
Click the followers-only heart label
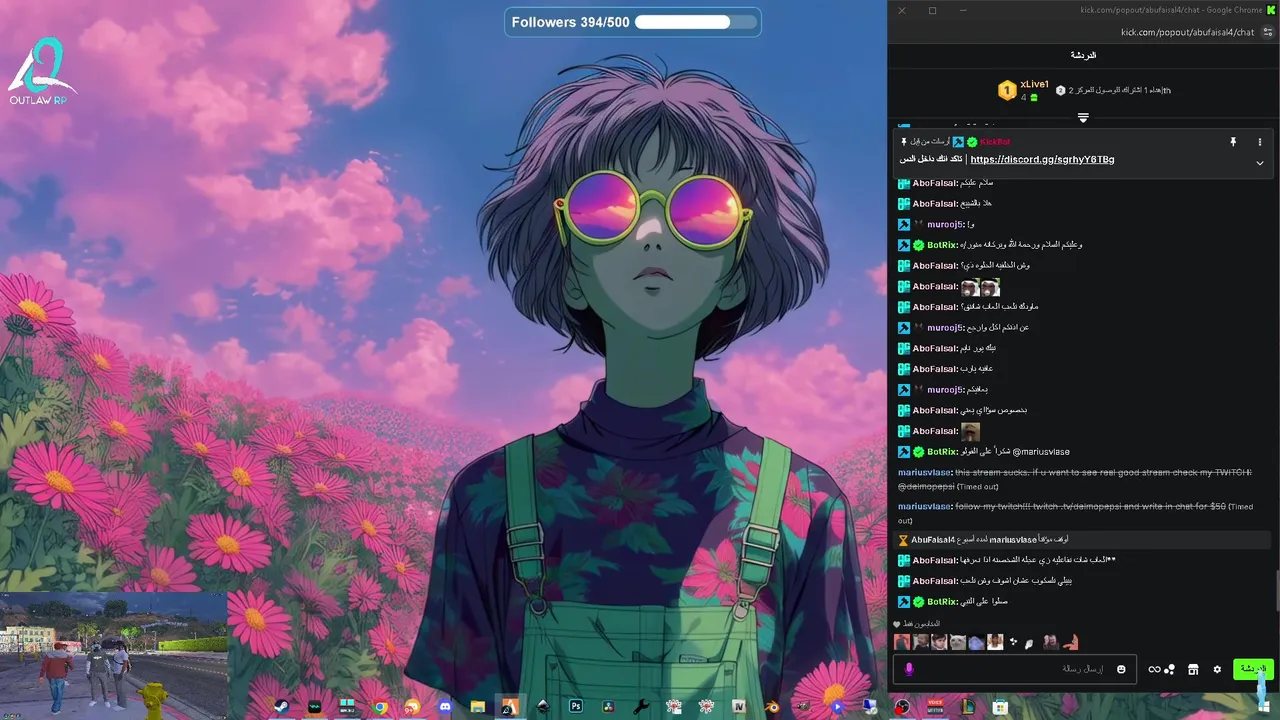click(x=917, y=624)
